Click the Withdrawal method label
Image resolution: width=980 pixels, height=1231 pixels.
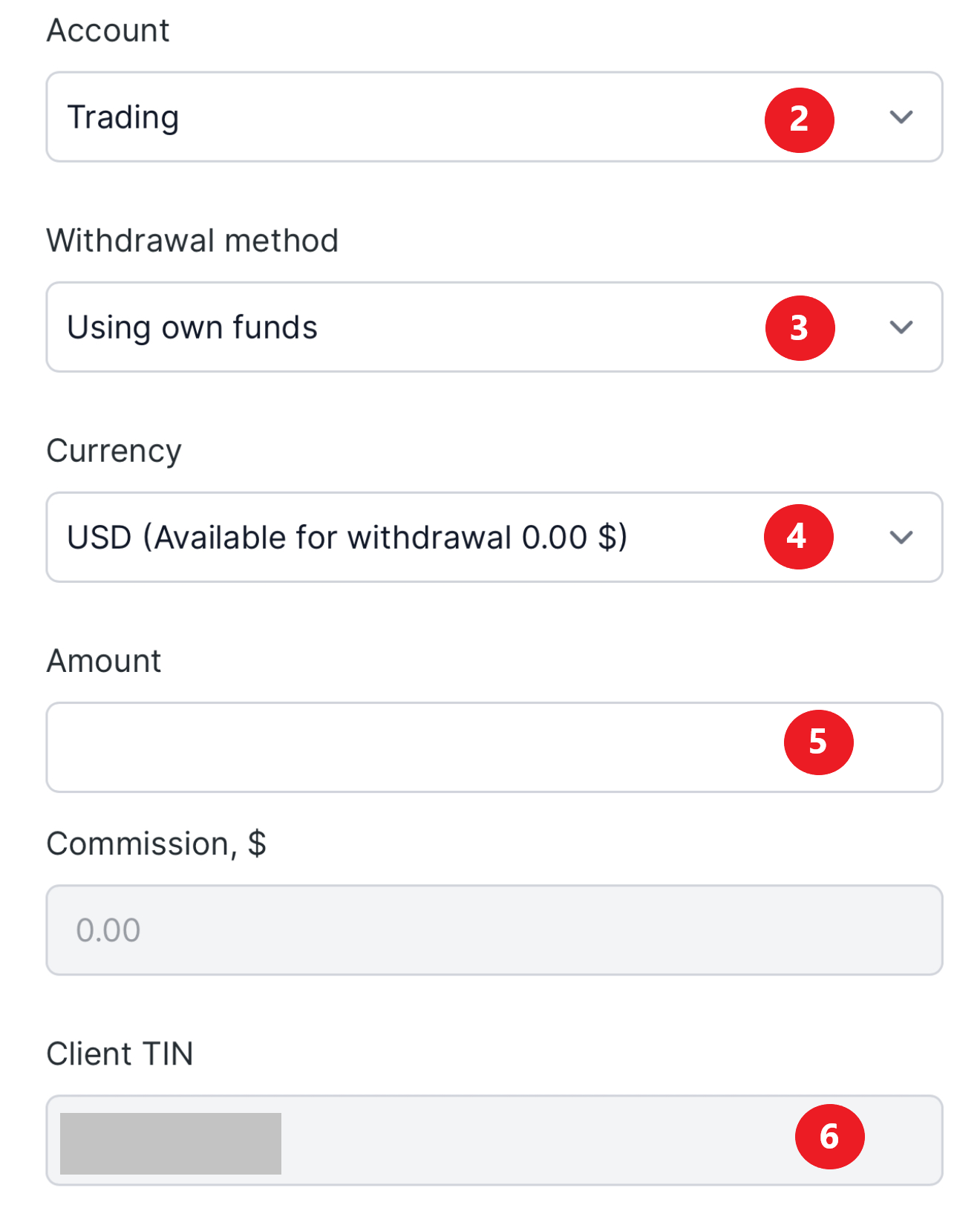click(192, 241)
